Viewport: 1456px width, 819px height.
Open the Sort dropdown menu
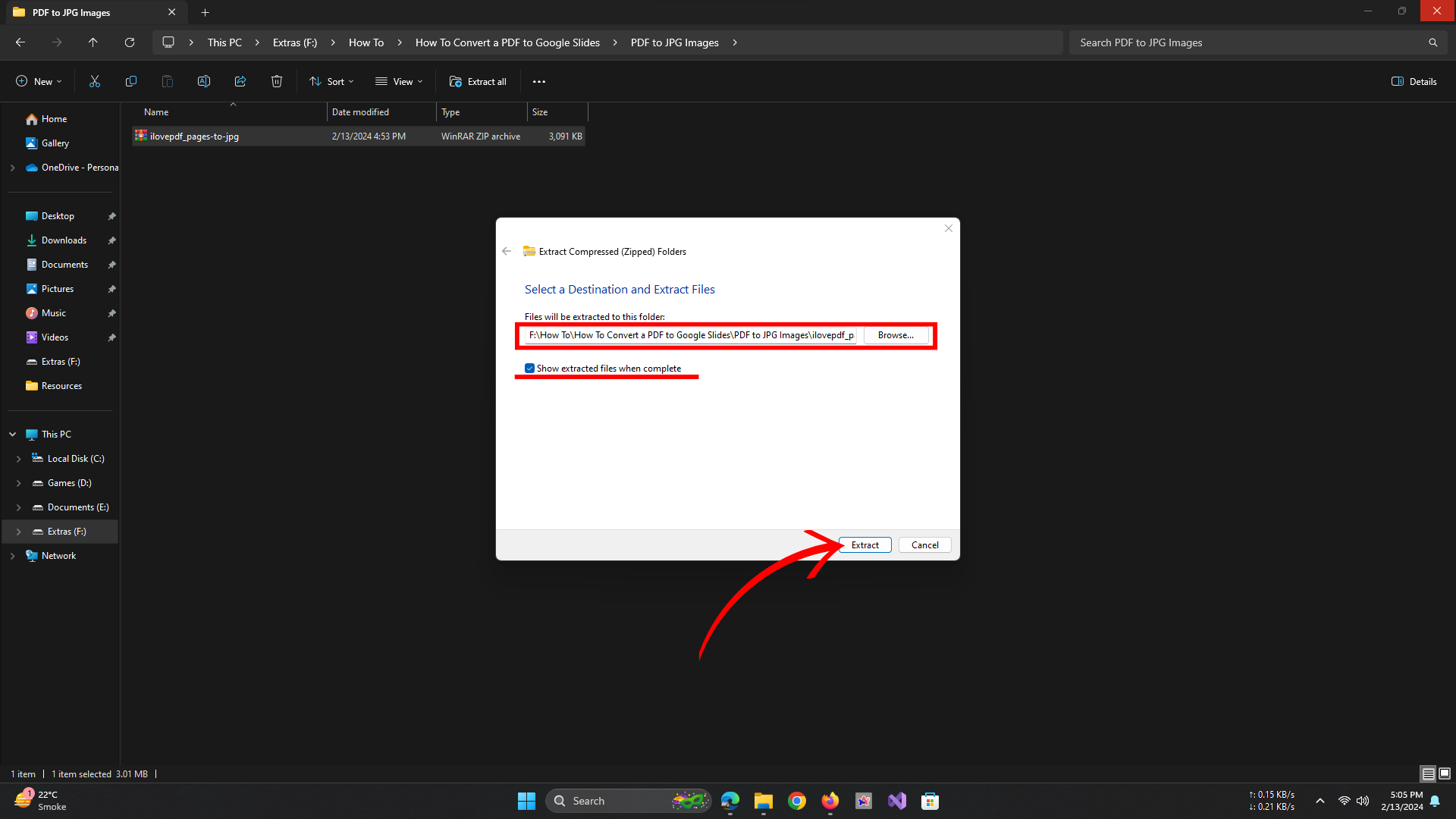(331, 82)
